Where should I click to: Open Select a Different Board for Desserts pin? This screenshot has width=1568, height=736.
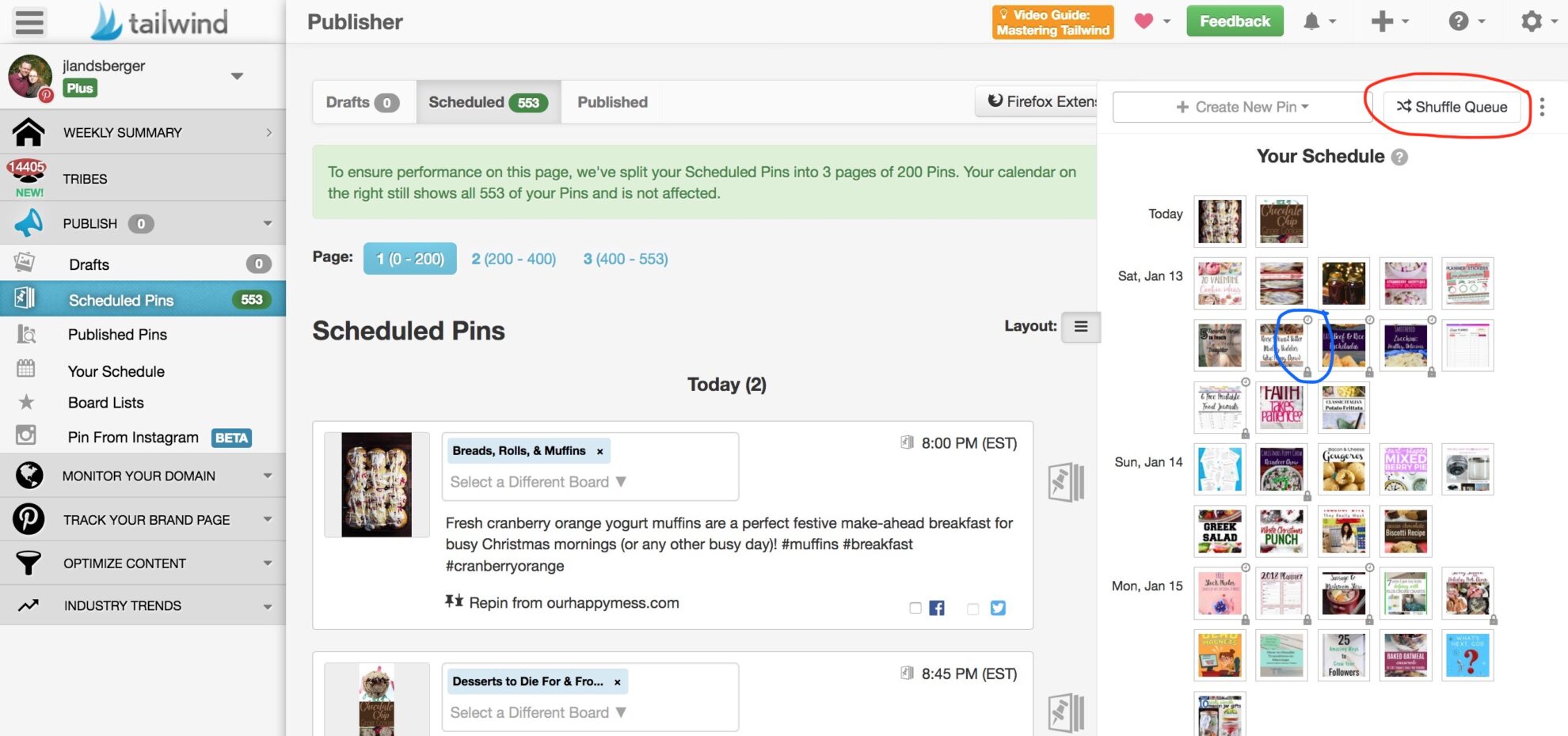pos(539,712)
